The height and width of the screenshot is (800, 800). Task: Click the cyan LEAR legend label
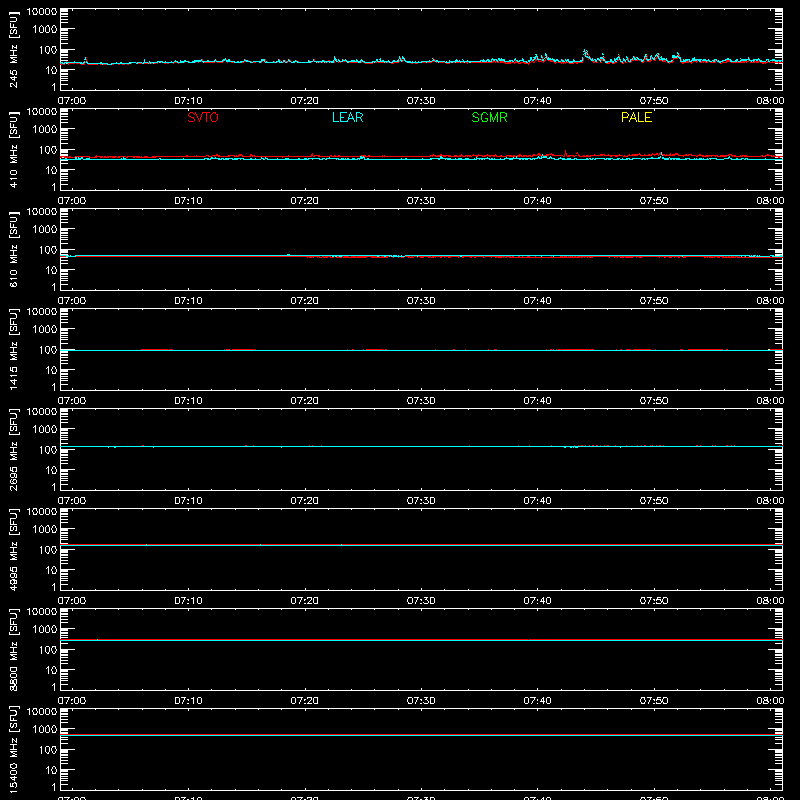click(x=347, y=117)
